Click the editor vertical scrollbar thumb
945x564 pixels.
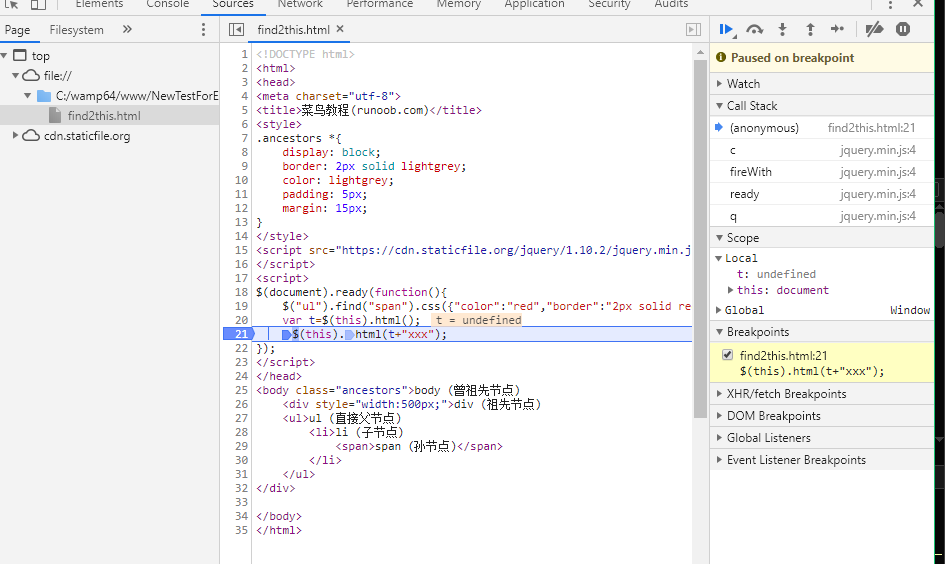pyautogui.click(x=700, y=239)
